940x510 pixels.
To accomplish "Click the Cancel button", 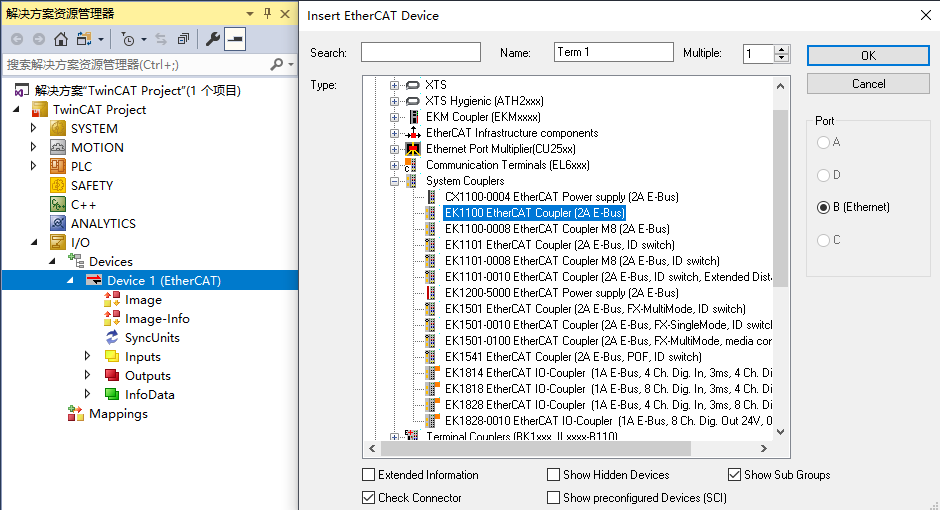I will click(x=868, y=84).
